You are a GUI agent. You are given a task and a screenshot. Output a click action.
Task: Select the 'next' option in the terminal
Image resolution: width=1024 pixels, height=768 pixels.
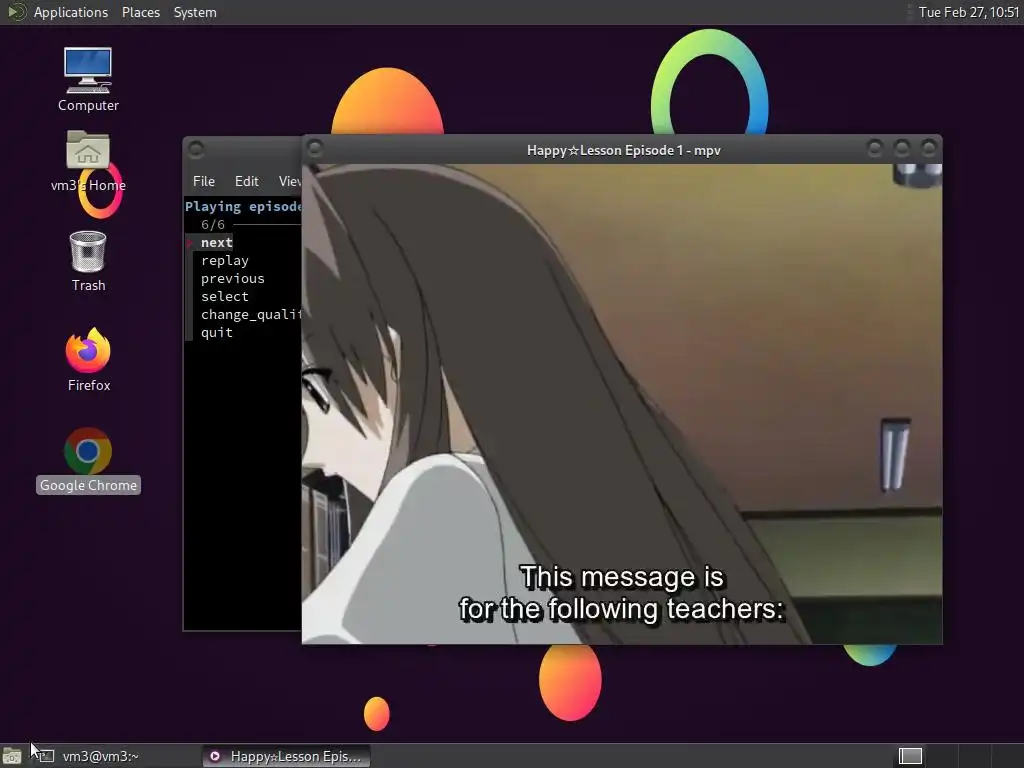pos(216,242)
